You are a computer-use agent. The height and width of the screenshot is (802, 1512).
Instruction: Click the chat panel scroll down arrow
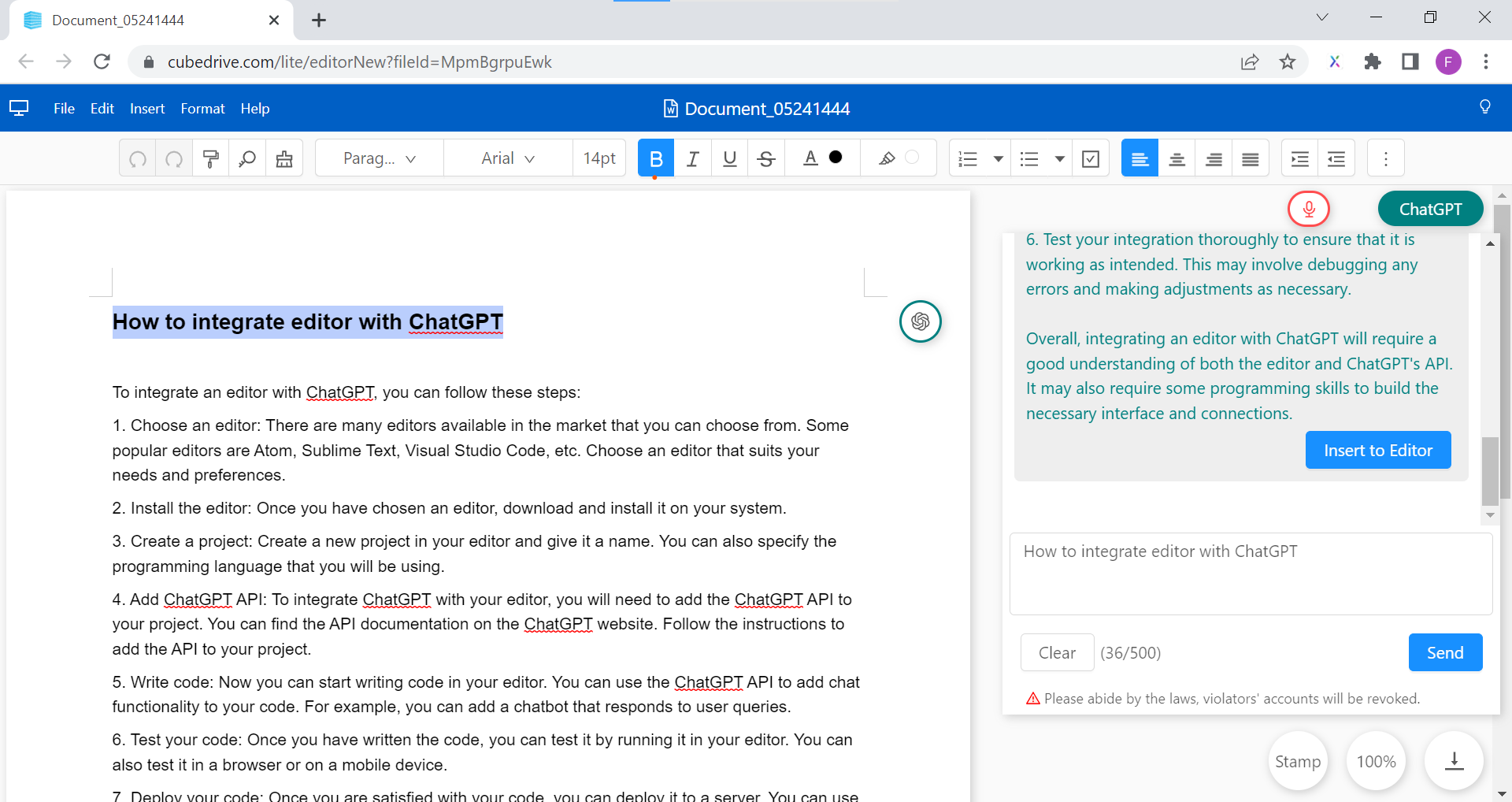pyautogui.click(x=1490, y=515)
